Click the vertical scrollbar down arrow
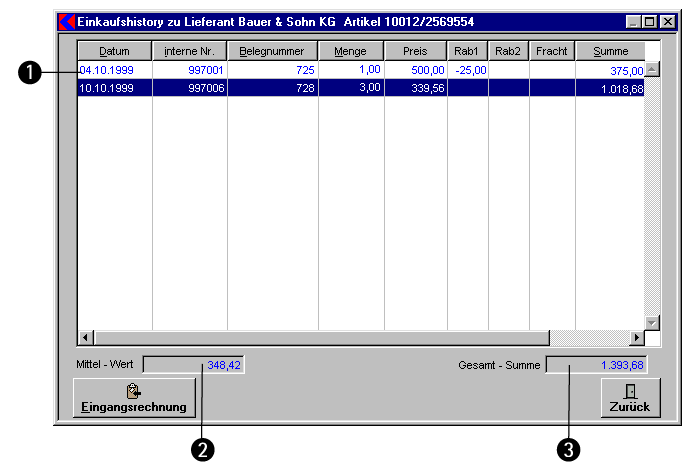Screen dimensions: 696x474 coord(652,322)
